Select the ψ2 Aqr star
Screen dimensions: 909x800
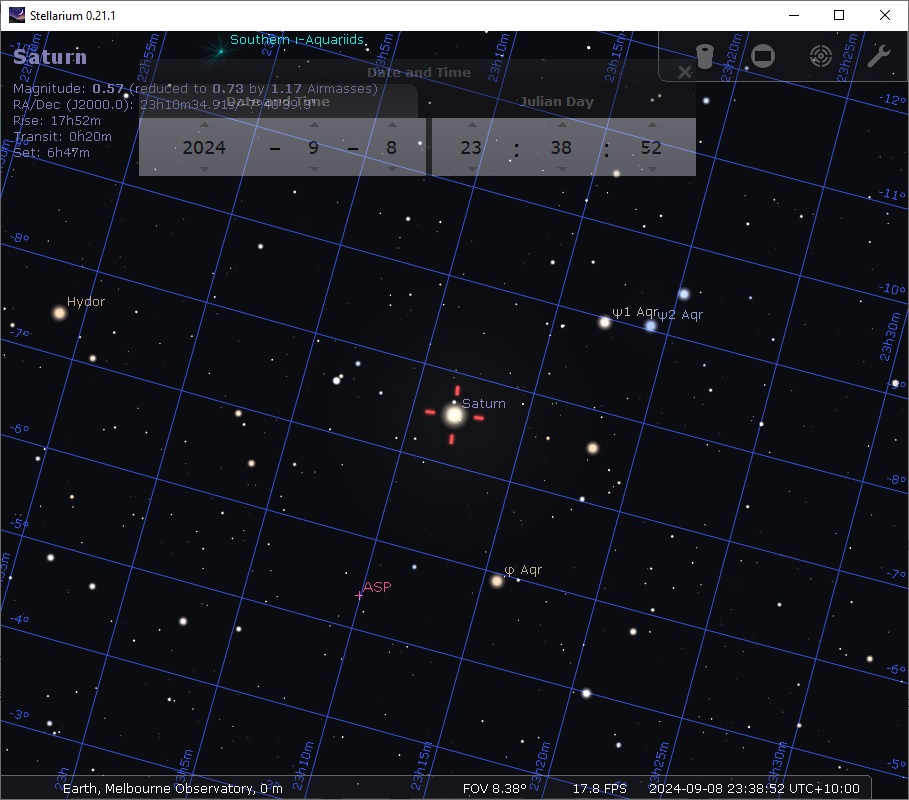(651, 326)
